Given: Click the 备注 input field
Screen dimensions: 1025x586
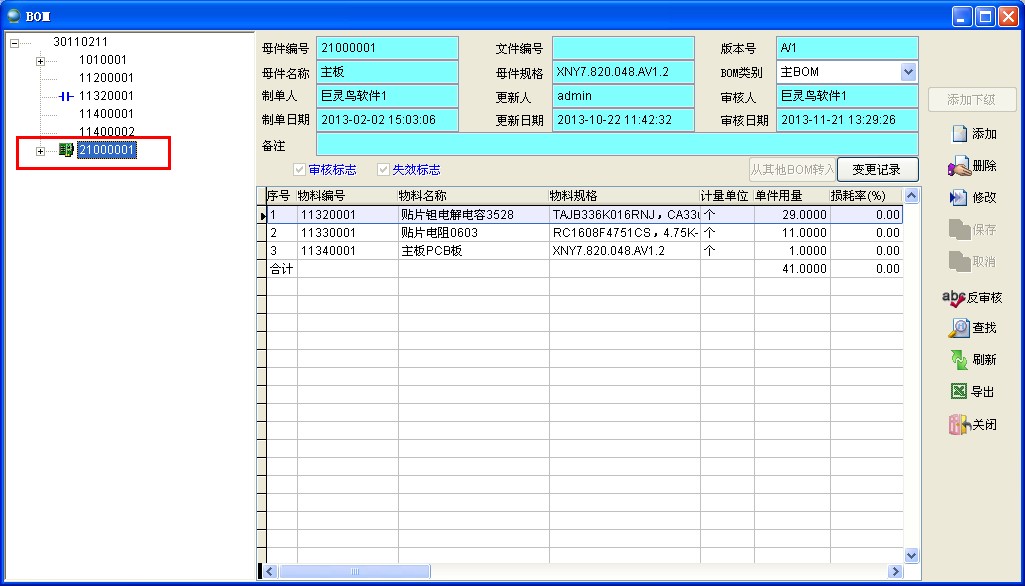Looking at the screenshot, I should [x=616, y=145].
